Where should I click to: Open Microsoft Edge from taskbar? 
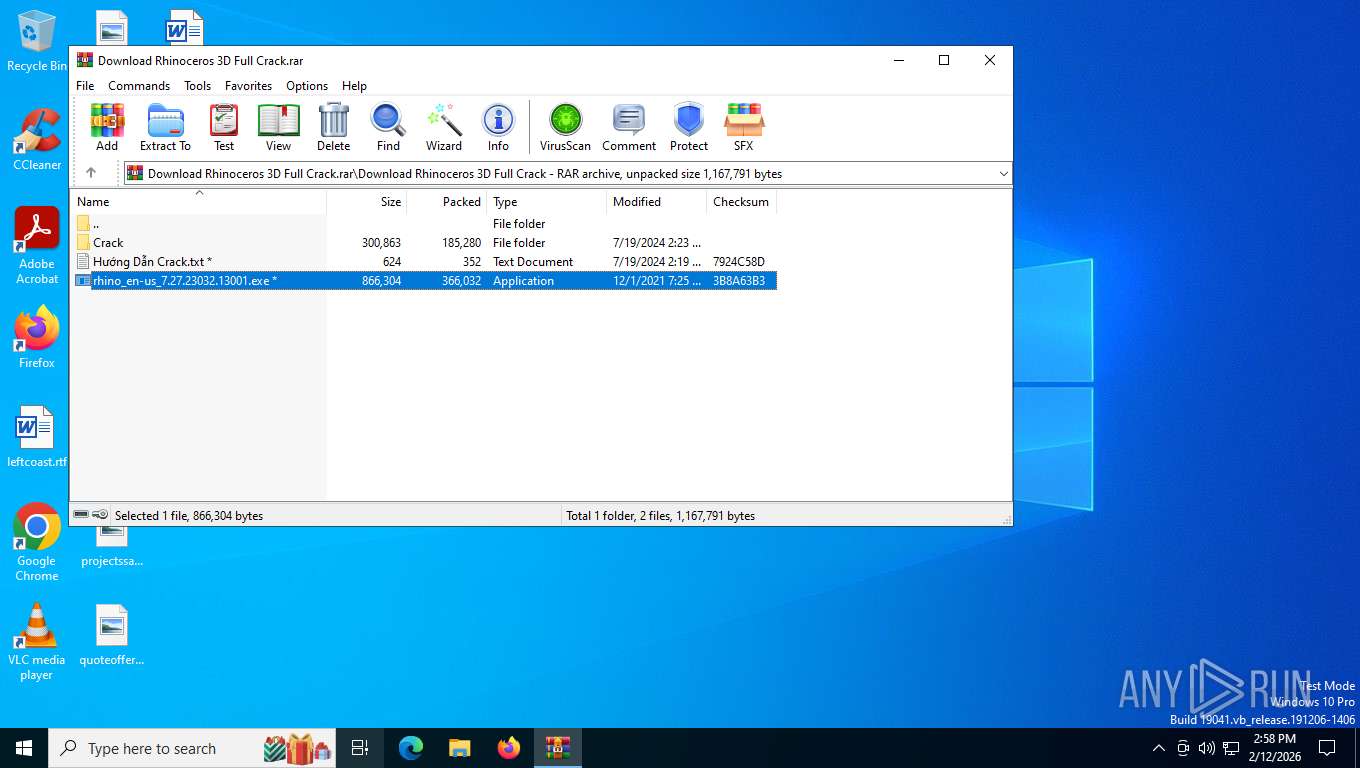tap(411, 748)
